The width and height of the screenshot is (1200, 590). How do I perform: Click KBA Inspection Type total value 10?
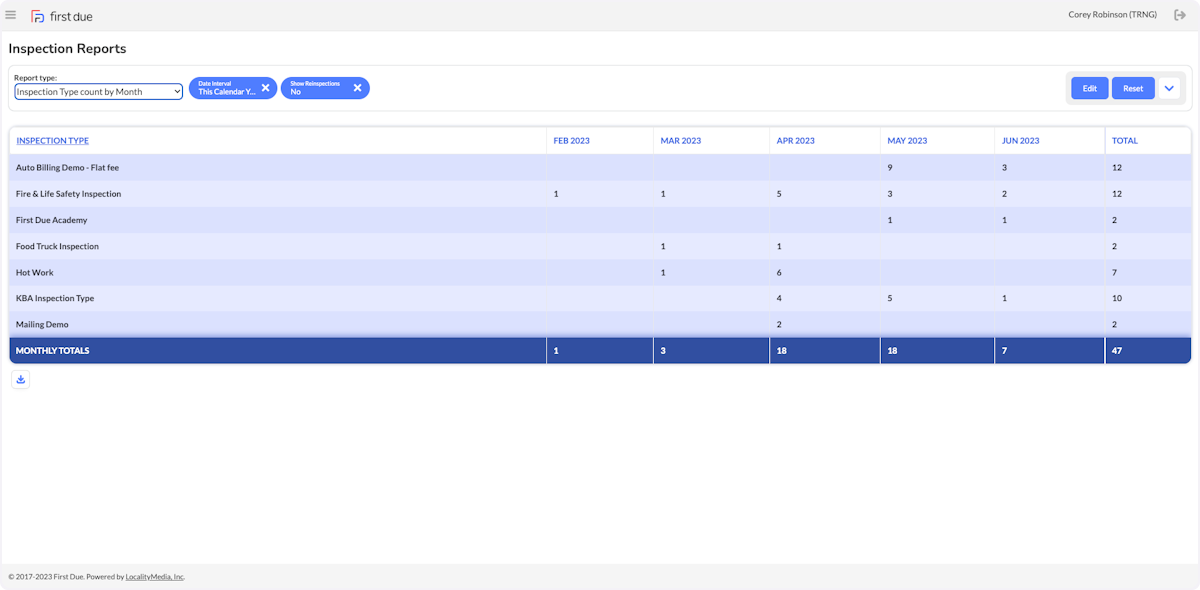click(x=1117, y=298)
